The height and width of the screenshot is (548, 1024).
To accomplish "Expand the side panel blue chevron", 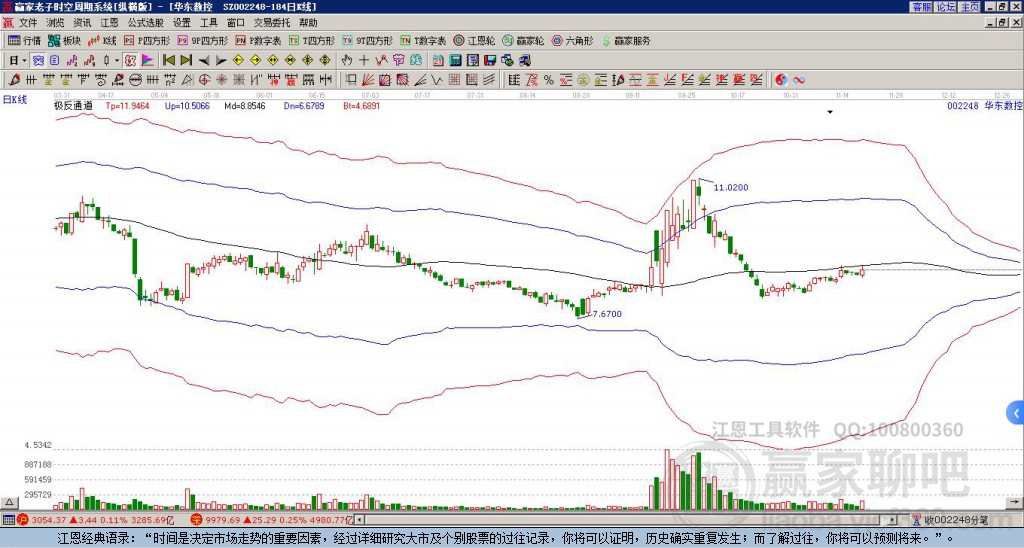I will tap(1016, 413).
